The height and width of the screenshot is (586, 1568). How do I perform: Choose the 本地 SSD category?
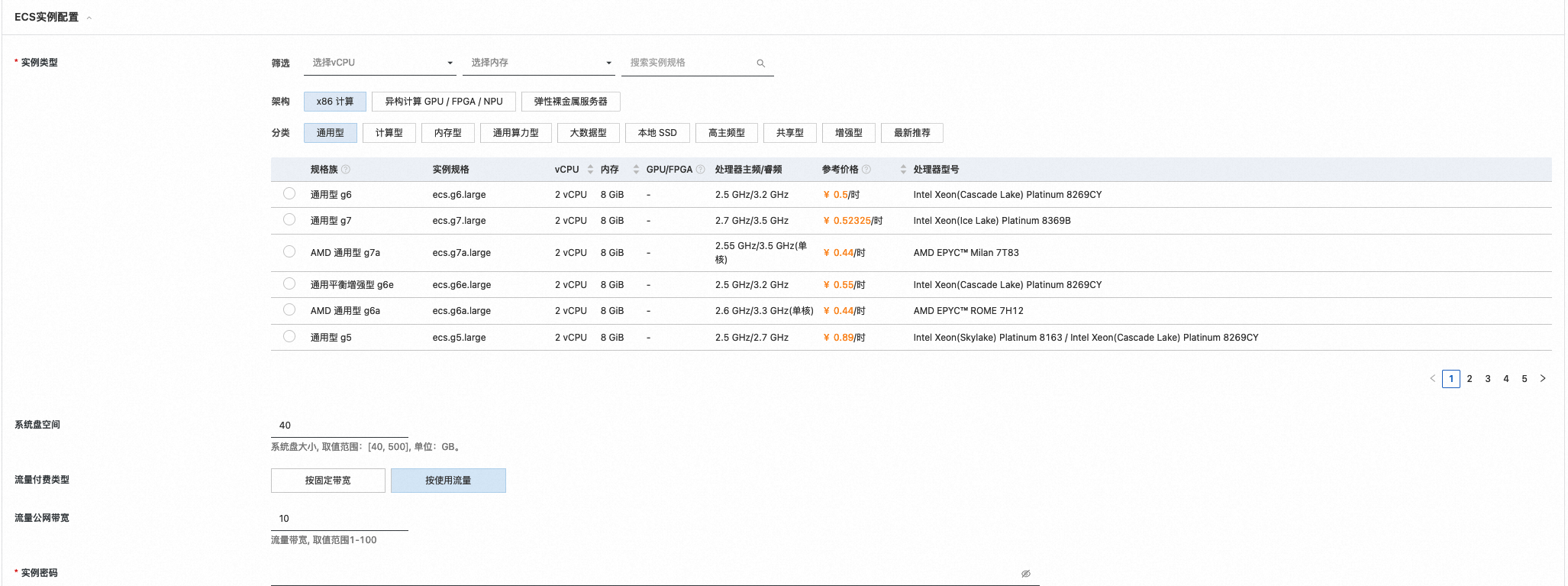657,133
